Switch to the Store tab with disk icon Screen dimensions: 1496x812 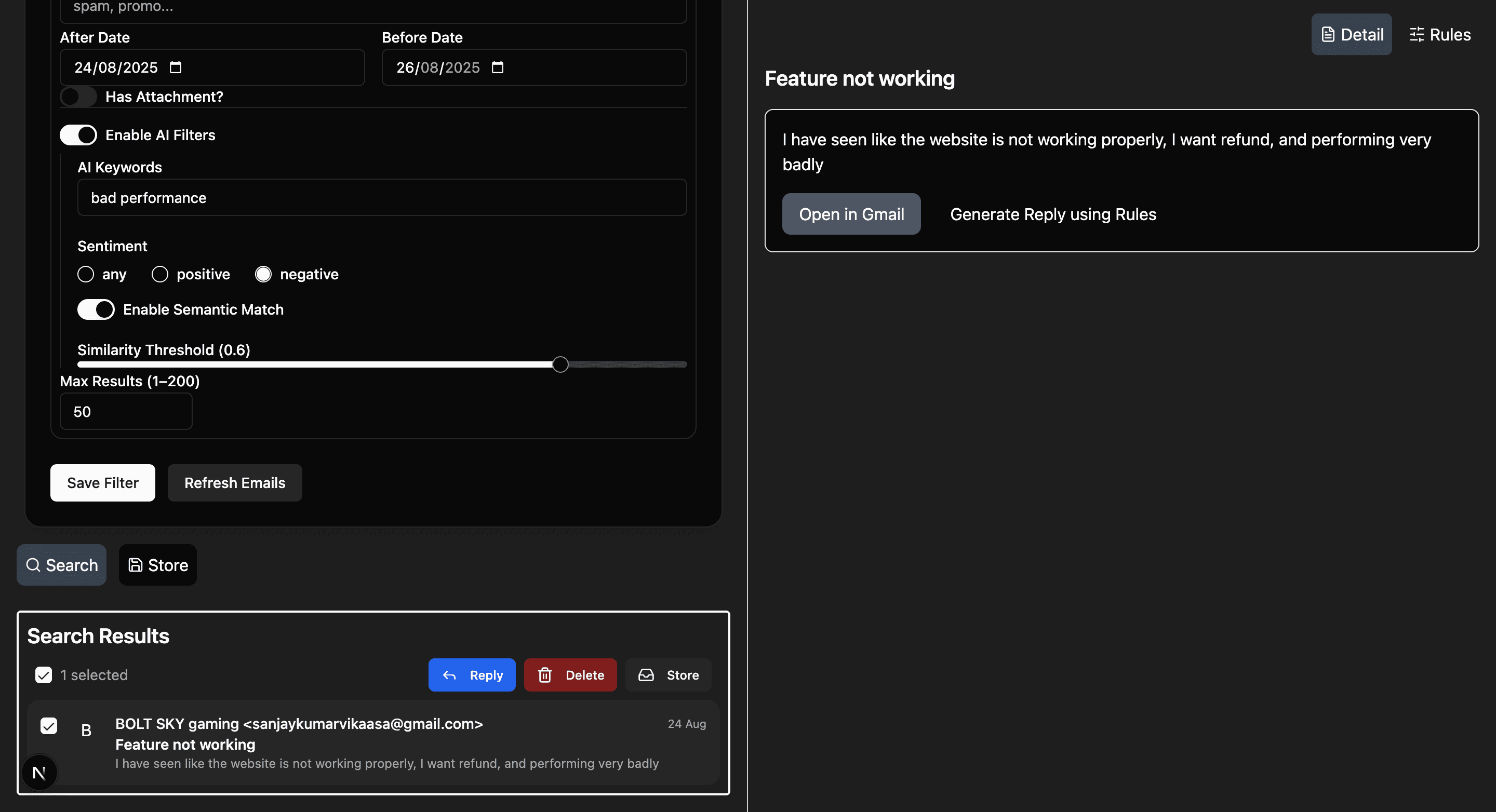coord(157,565)
